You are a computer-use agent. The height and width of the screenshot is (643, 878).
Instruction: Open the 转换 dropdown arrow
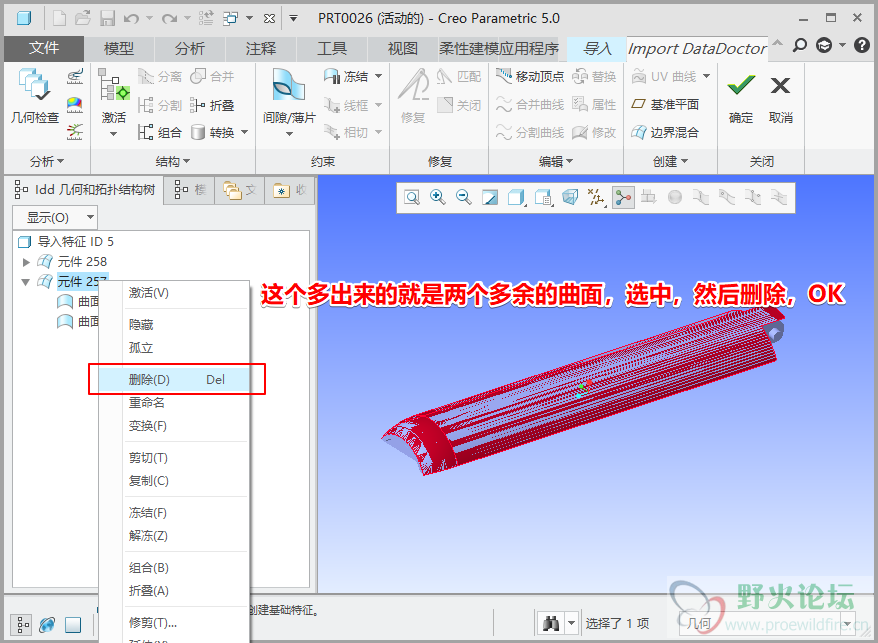244,132
